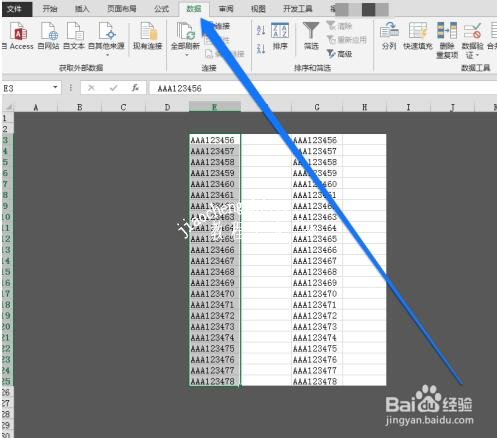Open the File (文件) tab
Screen dimensions: 497x438
click(14, 9)
